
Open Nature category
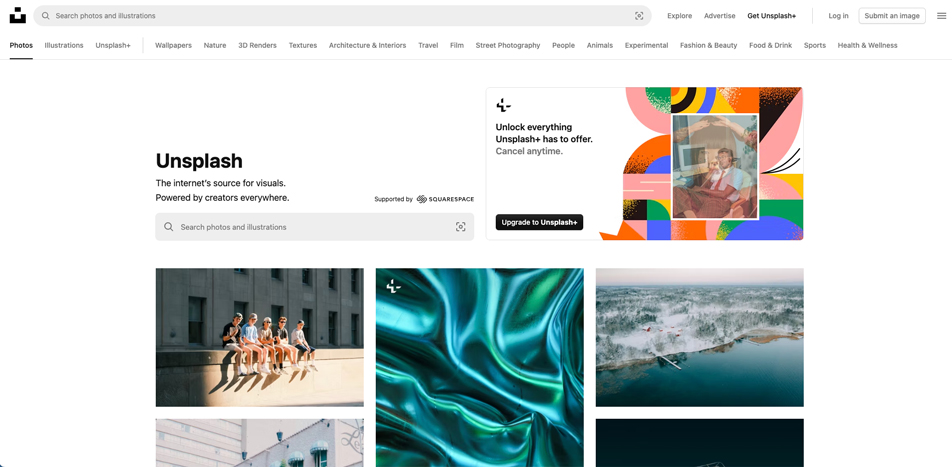point(215,46)
